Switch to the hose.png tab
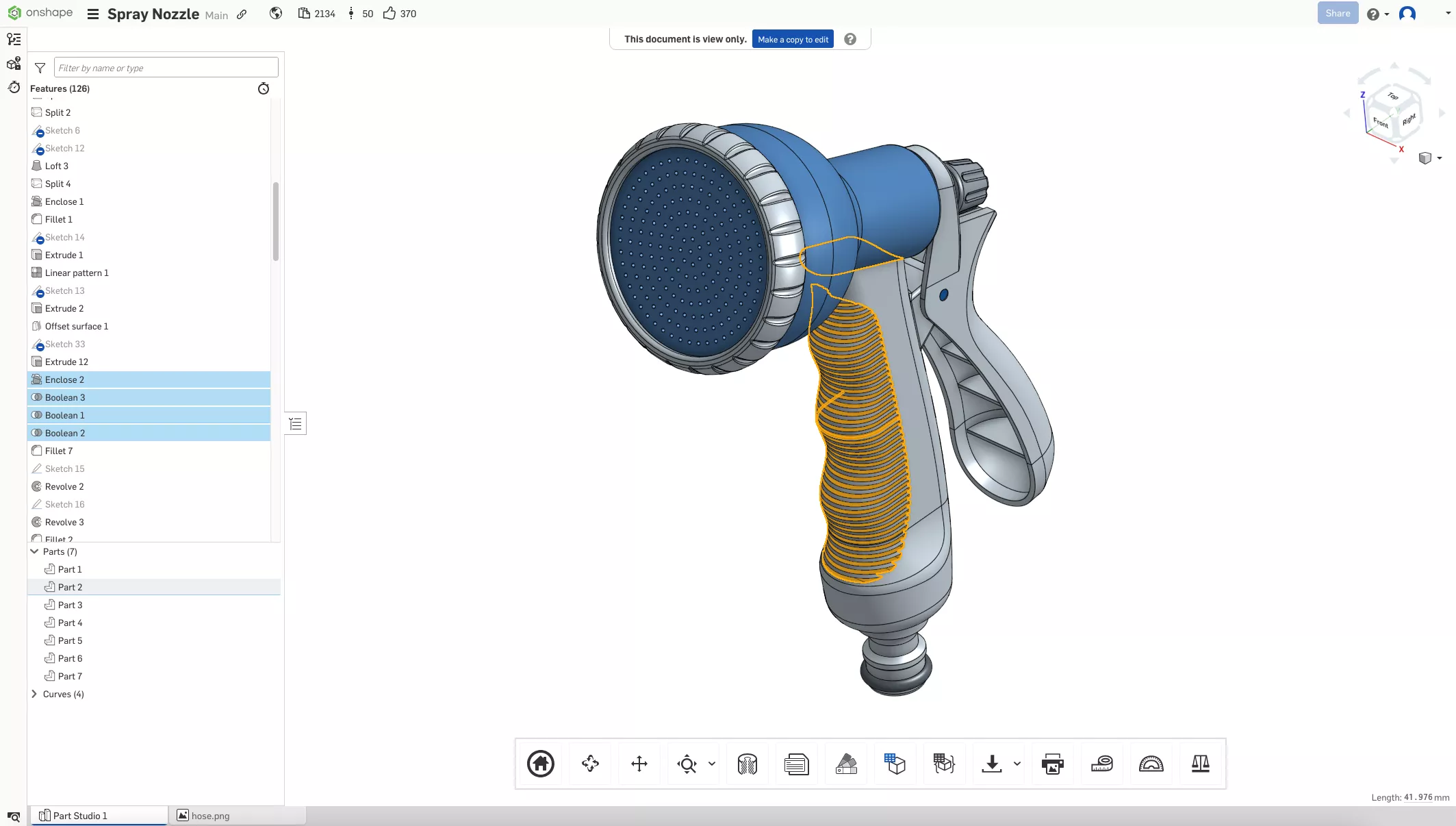Screen dimensions: 1456x826 click(x=210, y=816)
